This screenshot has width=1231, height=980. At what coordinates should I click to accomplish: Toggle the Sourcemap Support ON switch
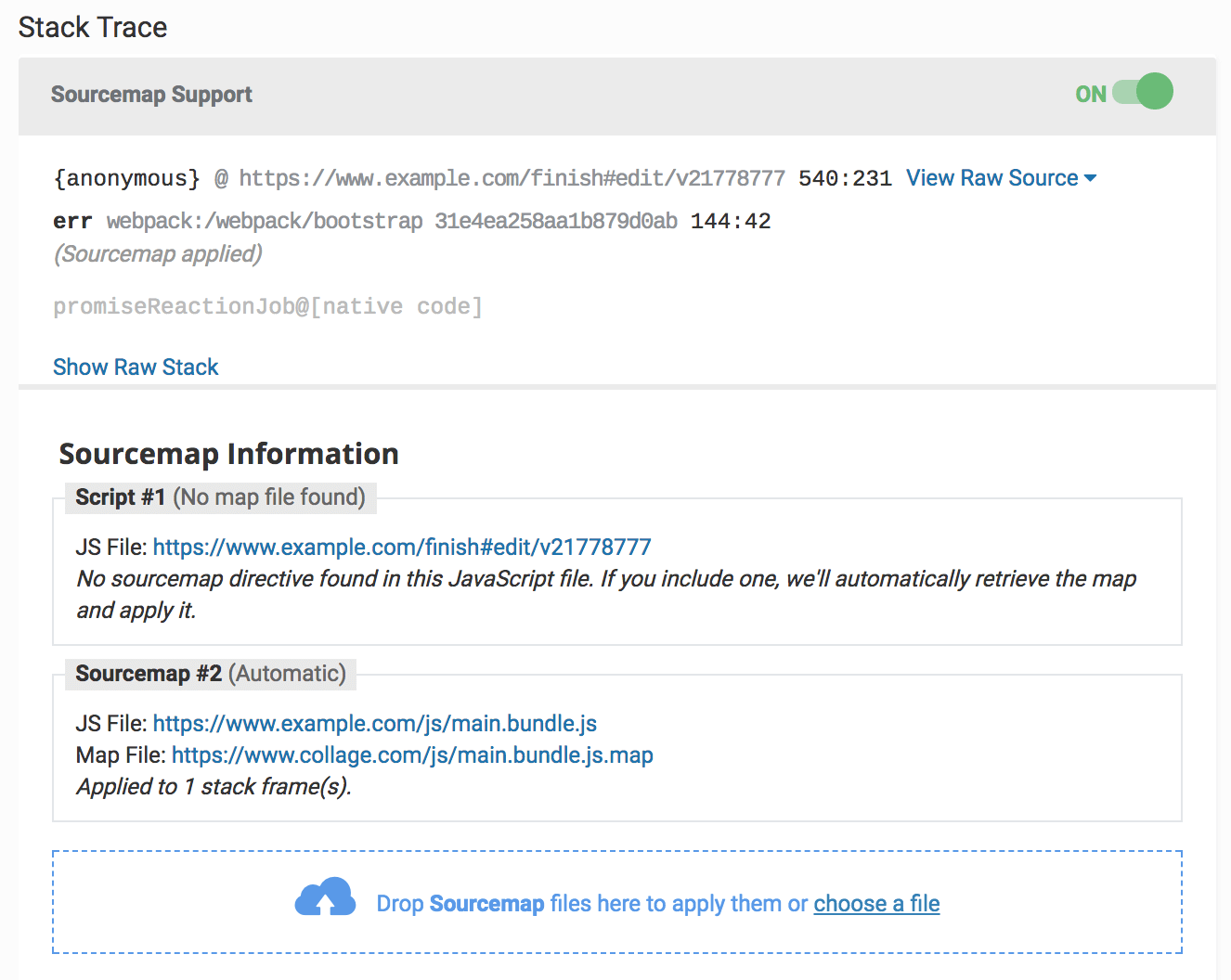1143,92
